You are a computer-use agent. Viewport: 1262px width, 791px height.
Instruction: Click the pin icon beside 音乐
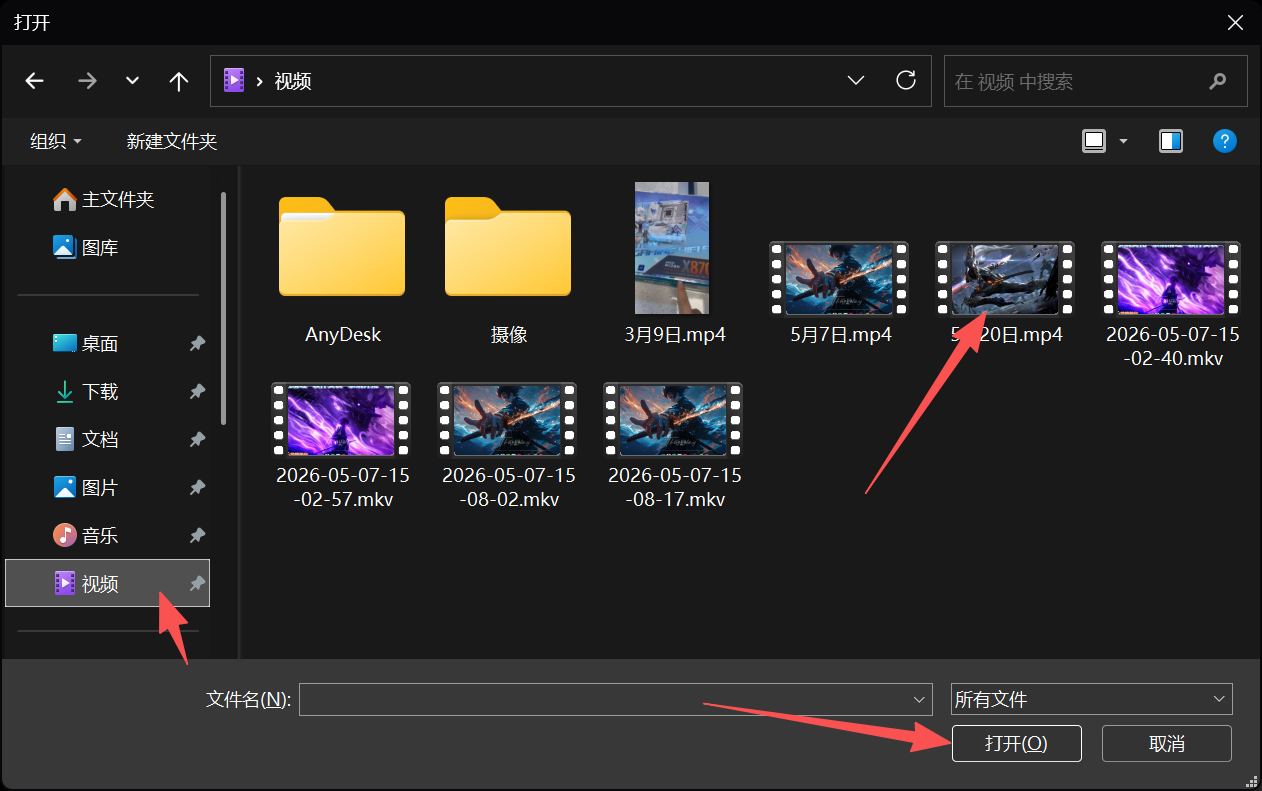point(197,536)
